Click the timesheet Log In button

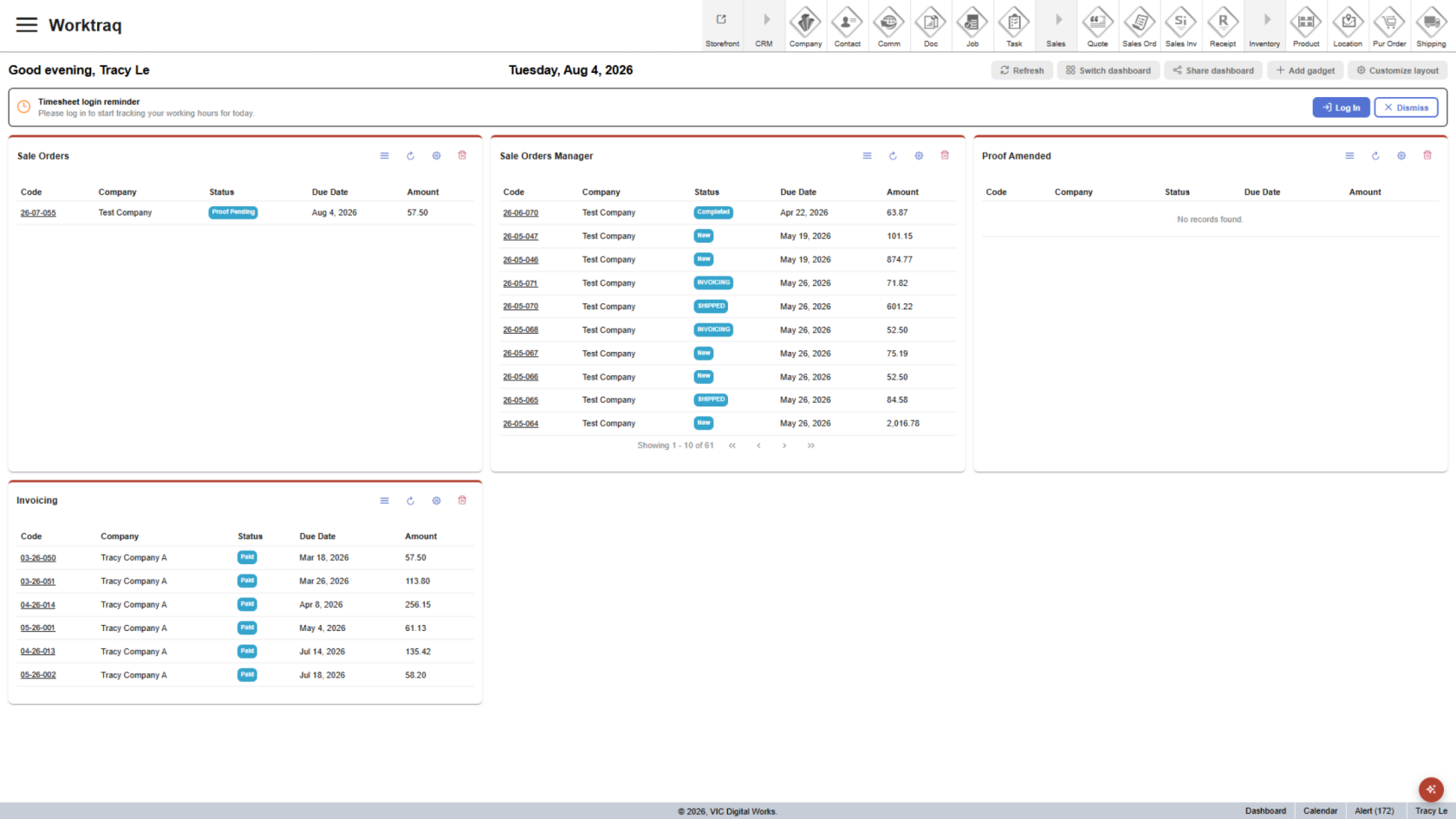click(1341, 107)
